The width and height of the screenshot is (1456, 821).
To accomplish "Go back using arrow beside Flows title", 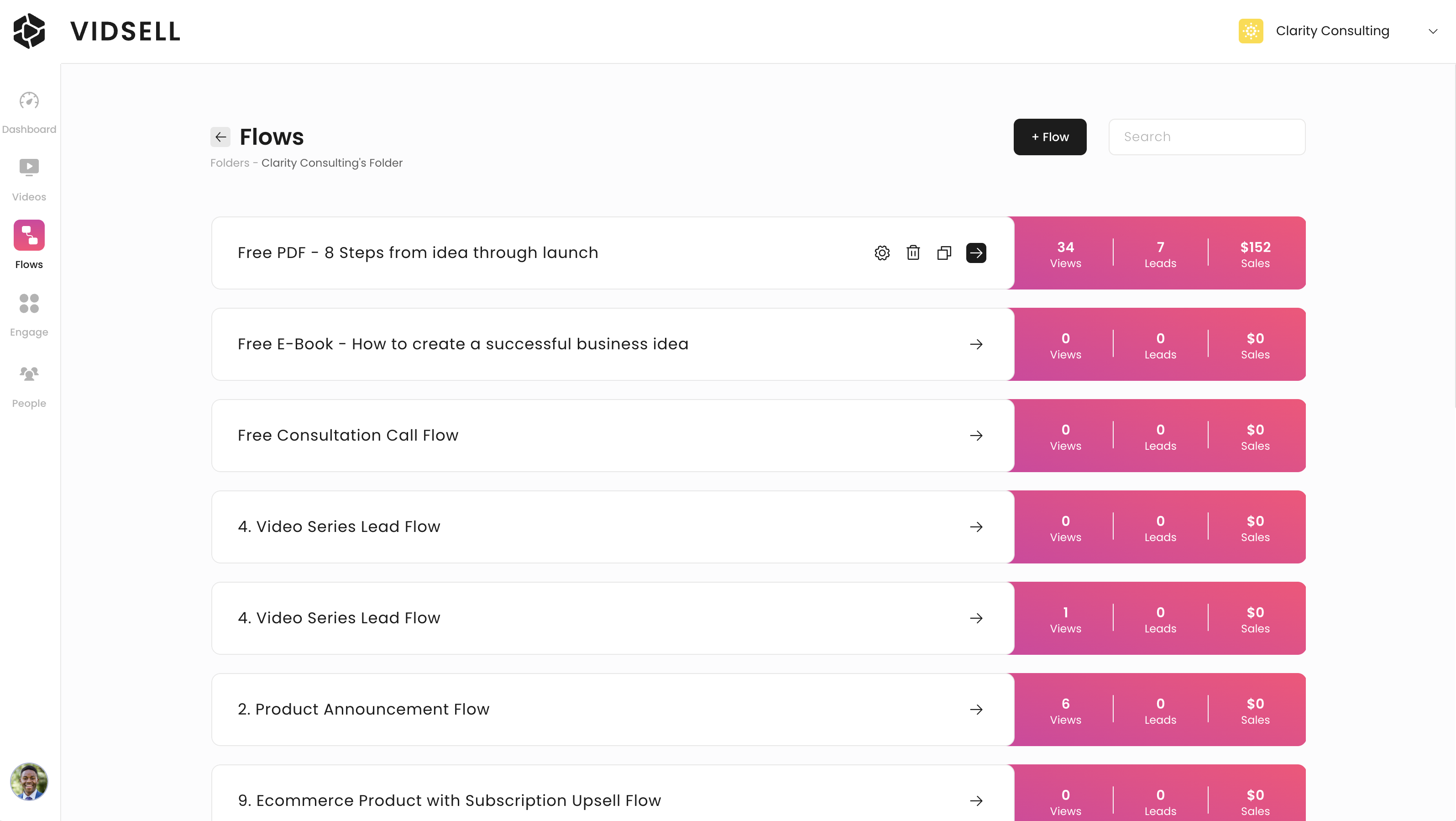I will click(220, 137).
